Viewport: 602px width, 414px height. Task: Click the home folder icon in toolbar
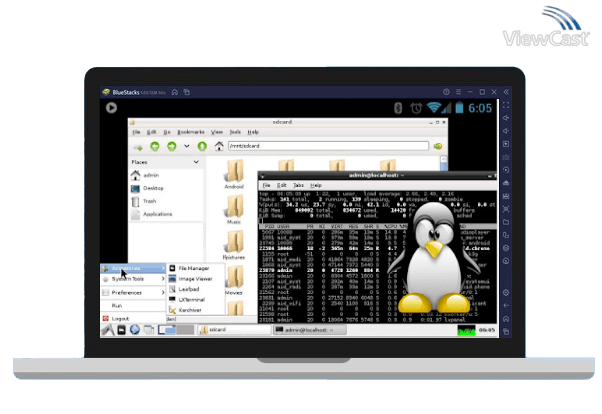click(x=219, y=146)
